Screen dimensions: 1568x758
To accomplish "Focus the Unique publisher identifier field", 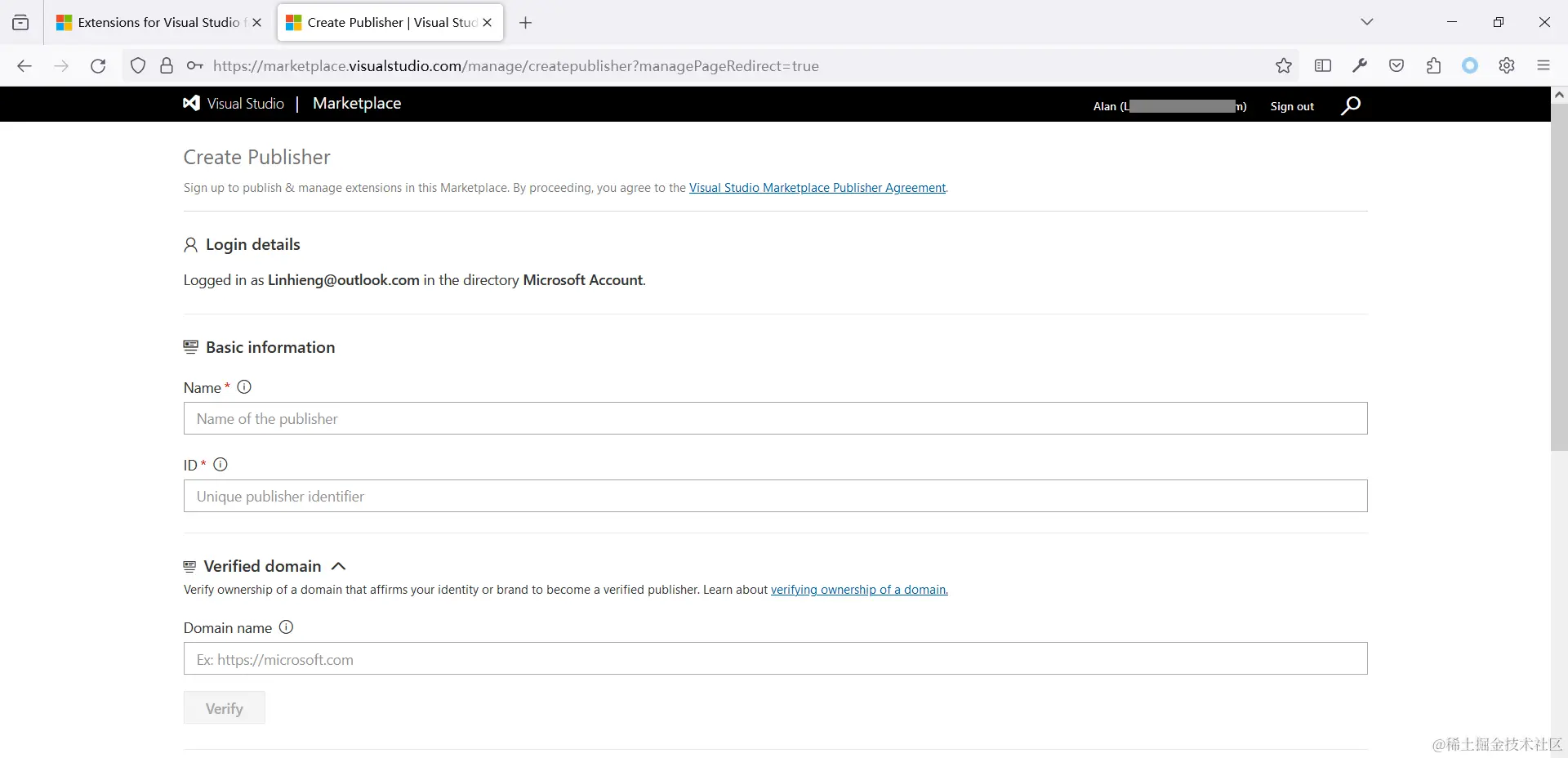I will 776,496.
